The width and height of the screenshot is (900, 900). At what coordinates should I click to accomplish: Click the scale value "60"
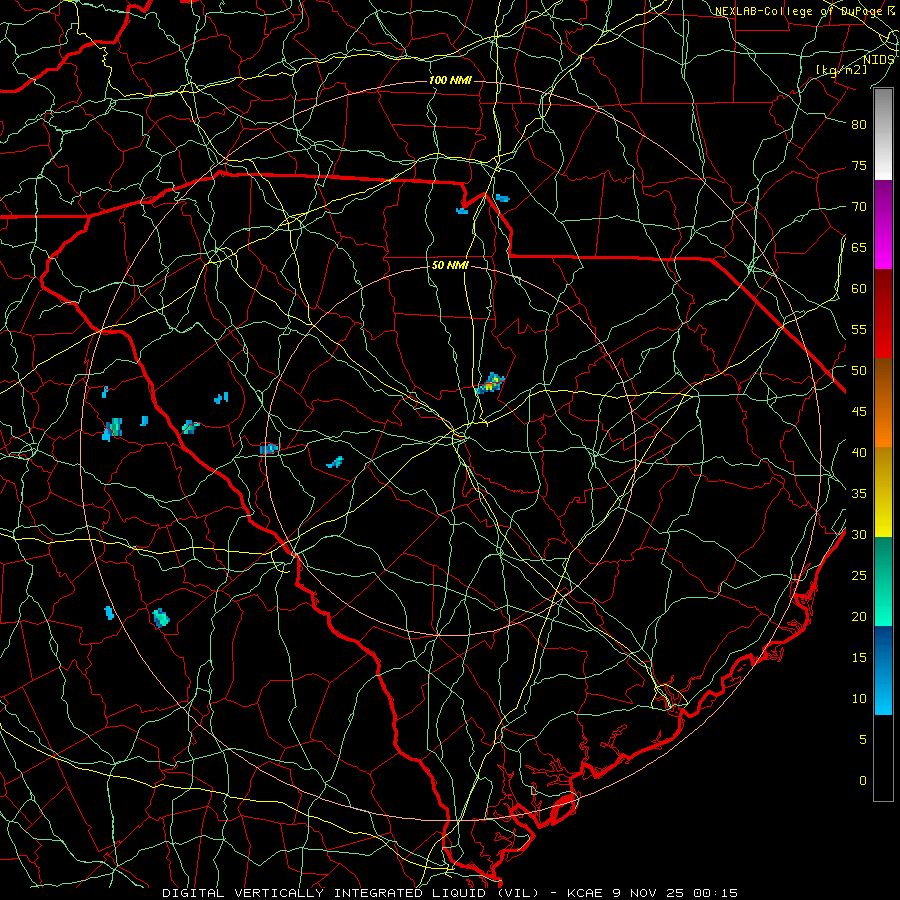click(859, 289)
